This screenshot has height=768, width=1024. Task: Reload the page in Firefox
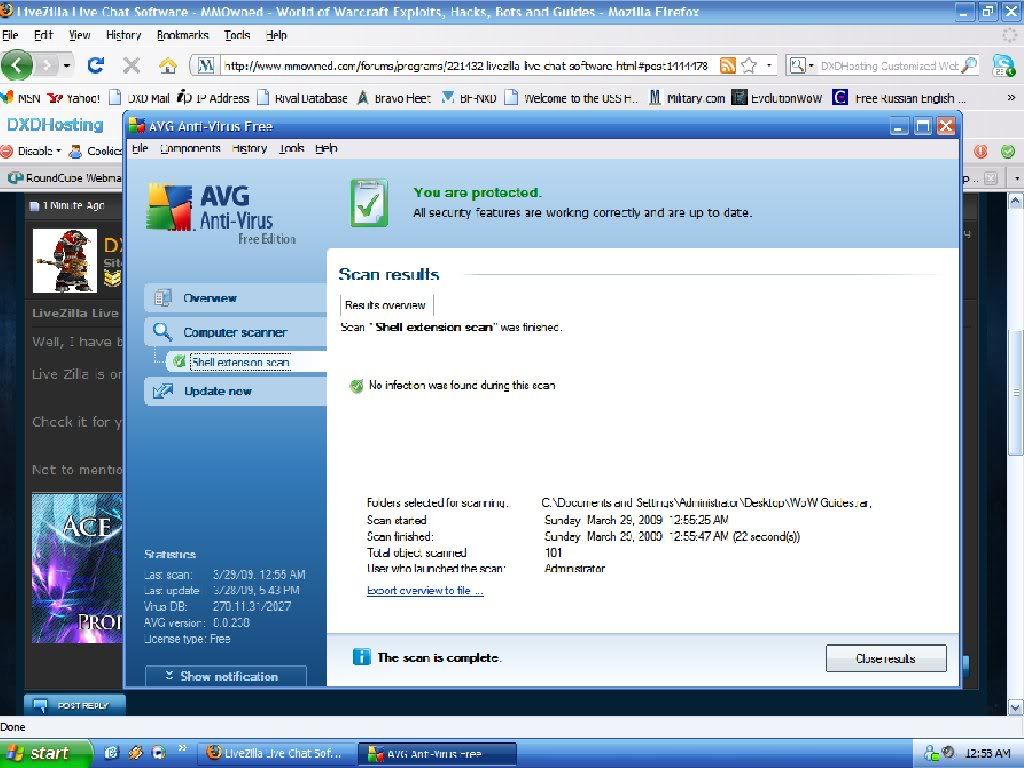click(95, 65)
